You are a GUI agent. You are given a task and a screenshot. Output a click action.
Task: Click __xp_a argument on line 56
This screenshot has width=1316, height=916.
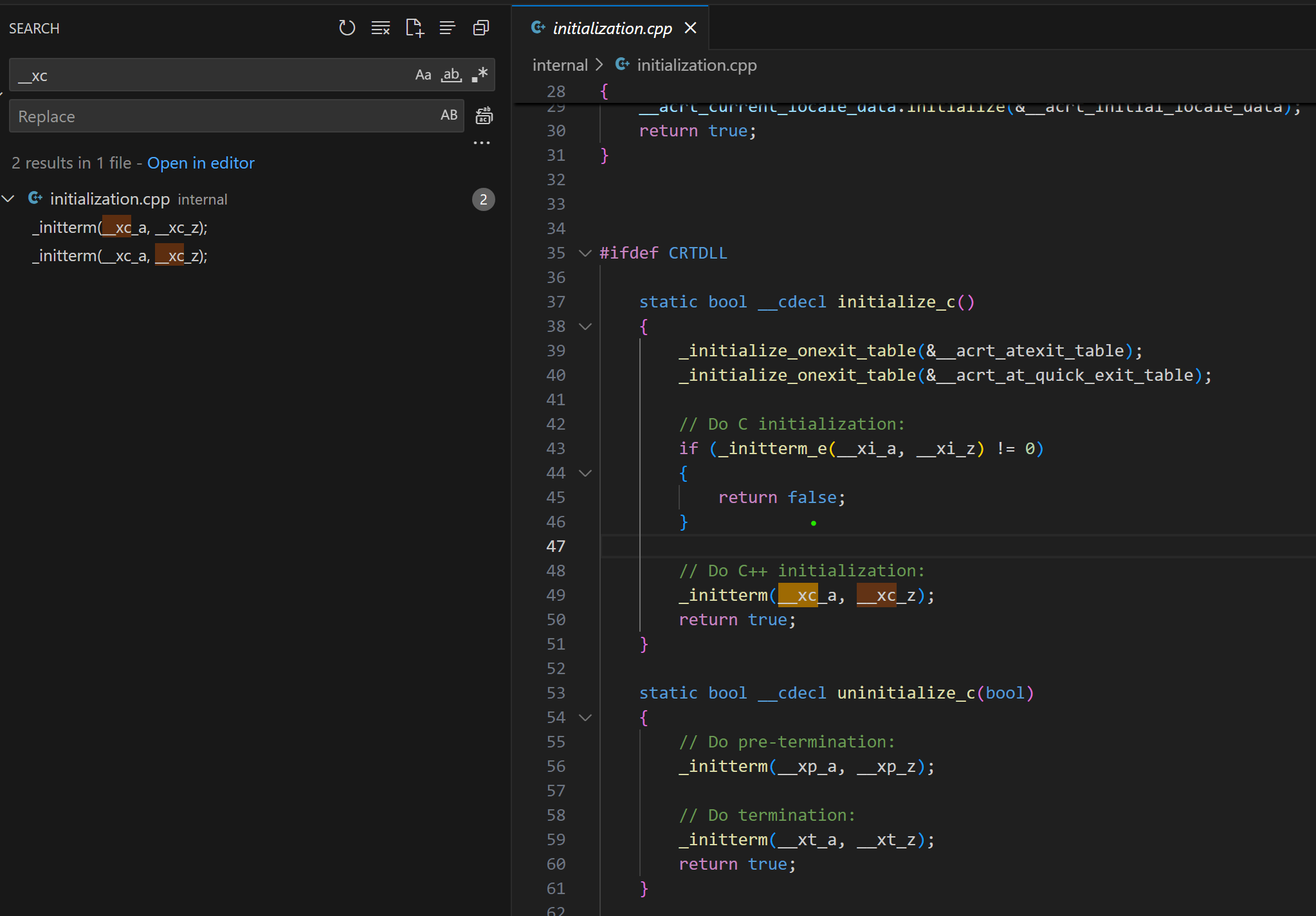point(807,766)
